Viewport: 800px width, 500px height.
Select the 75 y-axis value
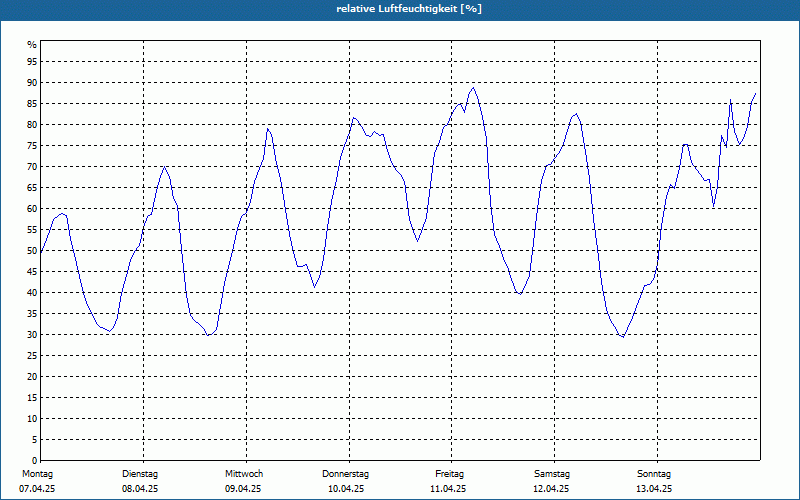[x=32, y=146]
